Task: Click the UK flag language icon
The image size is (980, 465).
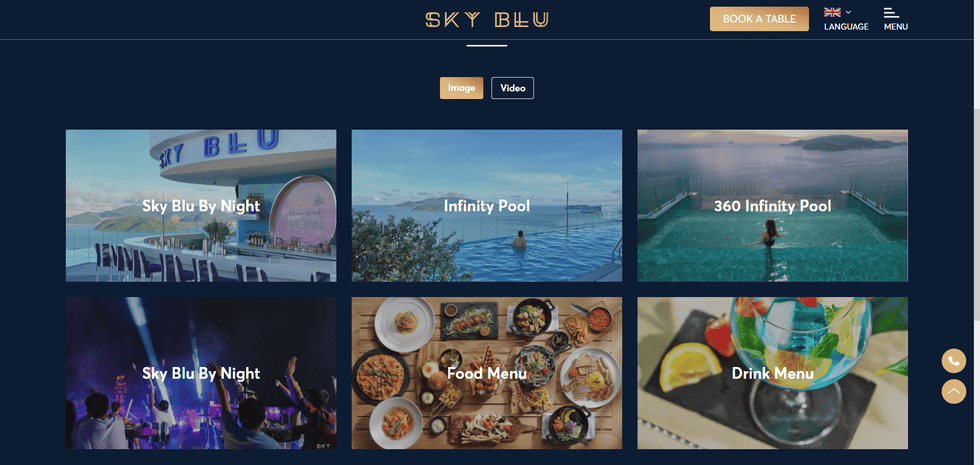Action: tap(832, 12)
